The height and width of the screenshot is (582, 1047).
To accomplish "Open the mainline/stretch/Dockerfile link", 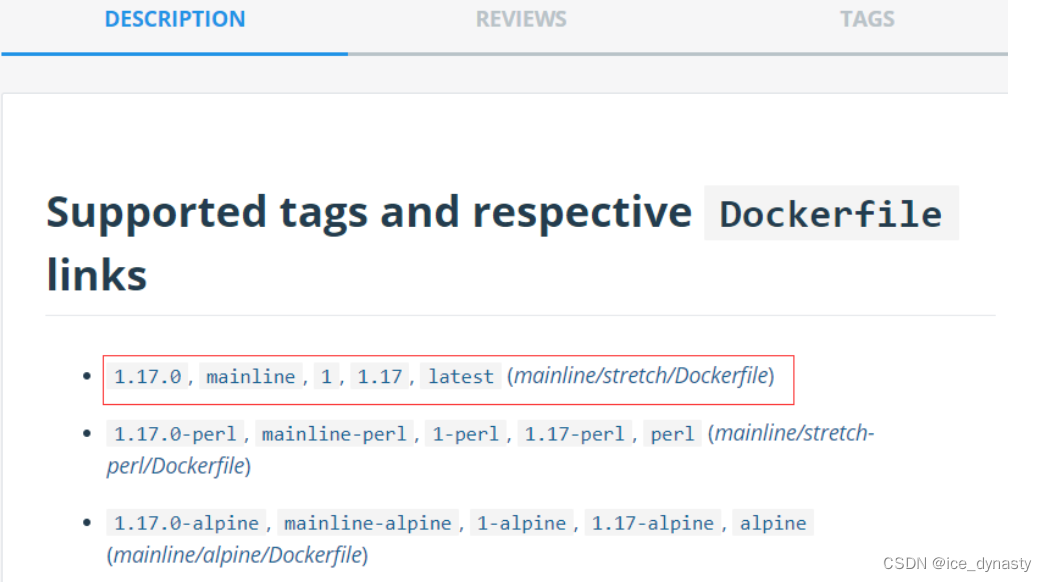I will pos(640,377).
